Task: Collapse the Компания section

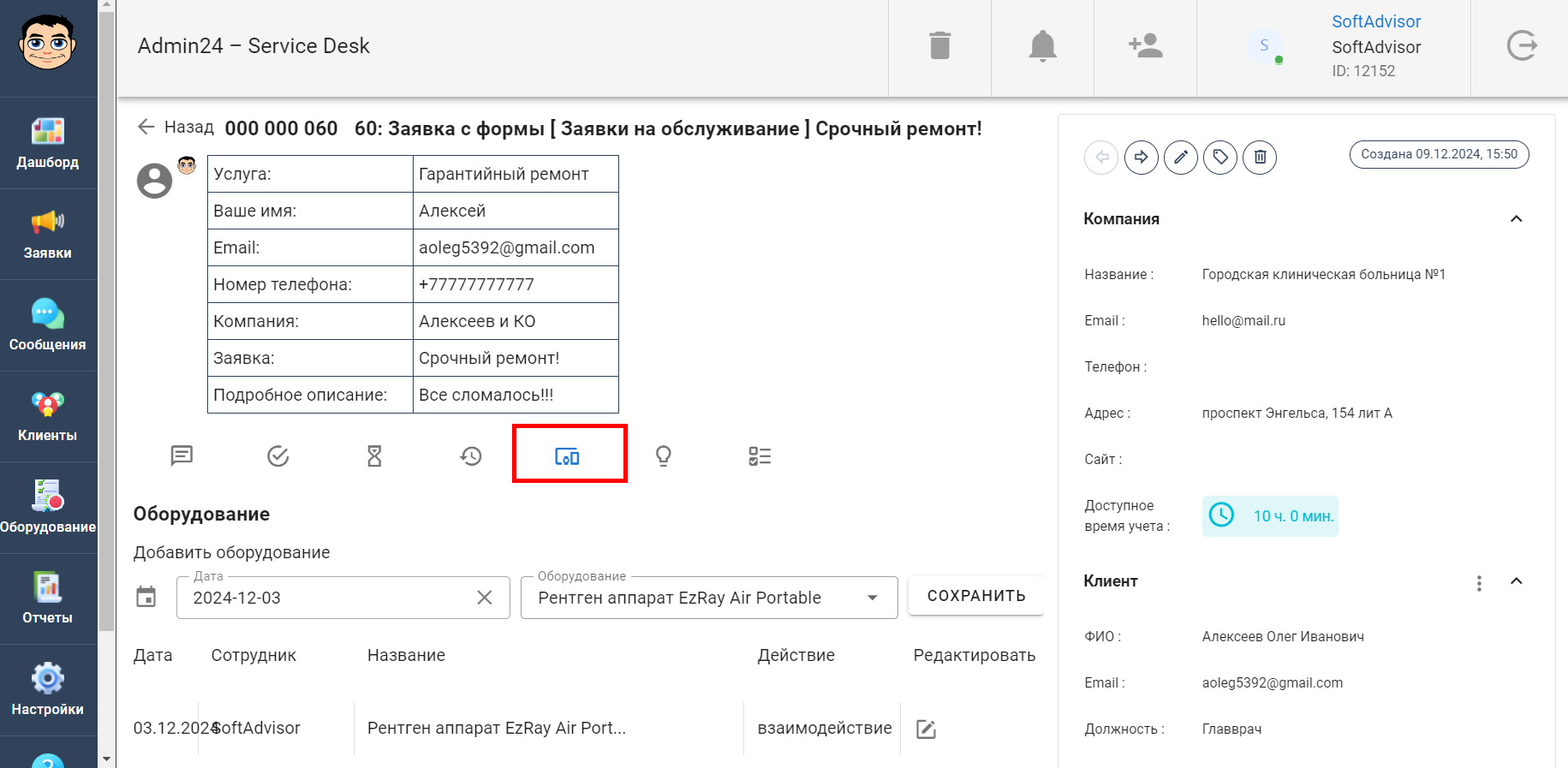Action: pos(1516,219)
